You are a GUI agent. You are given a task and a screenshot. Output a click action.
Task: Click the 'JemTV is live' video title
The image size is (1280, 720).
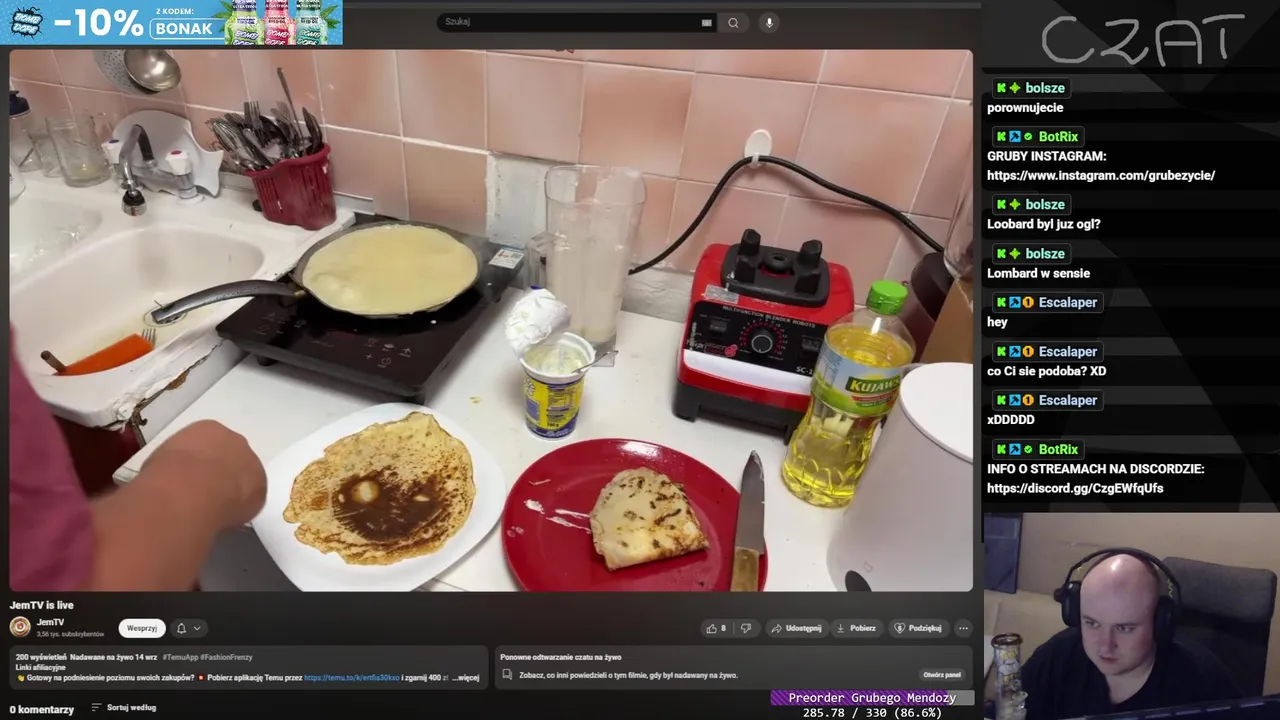(42, 605)
